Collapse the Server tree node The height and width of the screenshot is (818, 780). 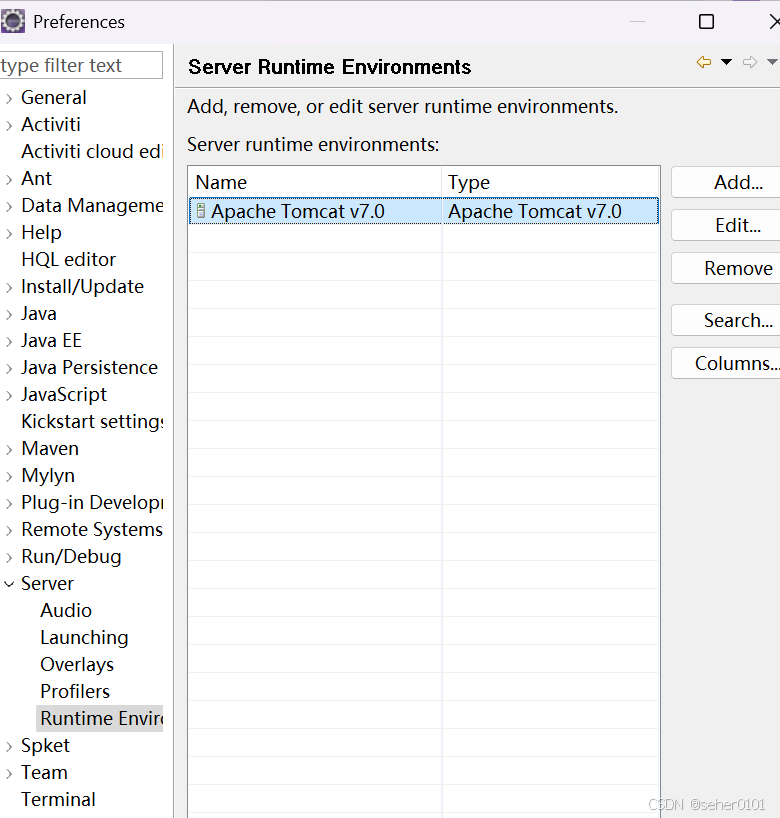coord(9,584)
